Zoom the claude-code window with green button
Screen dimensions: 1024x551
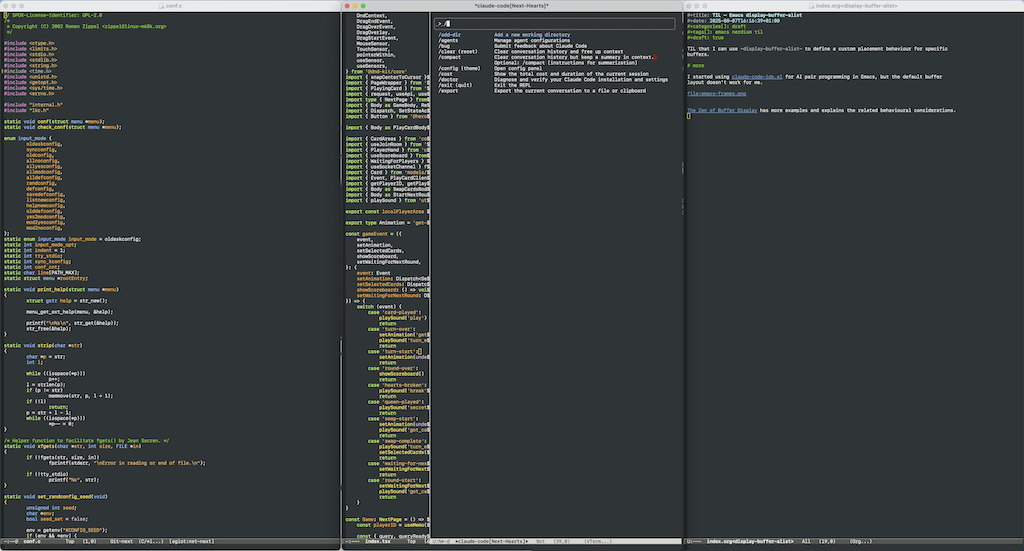point(363,6)
